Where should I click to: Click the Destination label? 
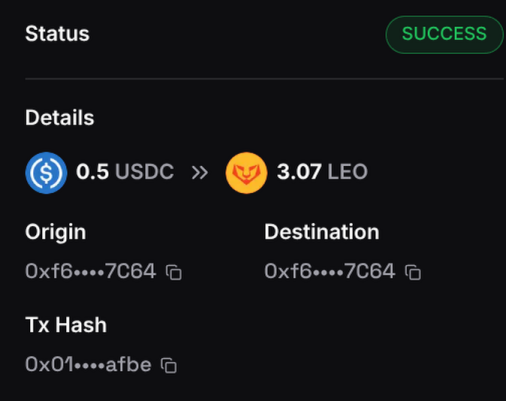[322, 232]
